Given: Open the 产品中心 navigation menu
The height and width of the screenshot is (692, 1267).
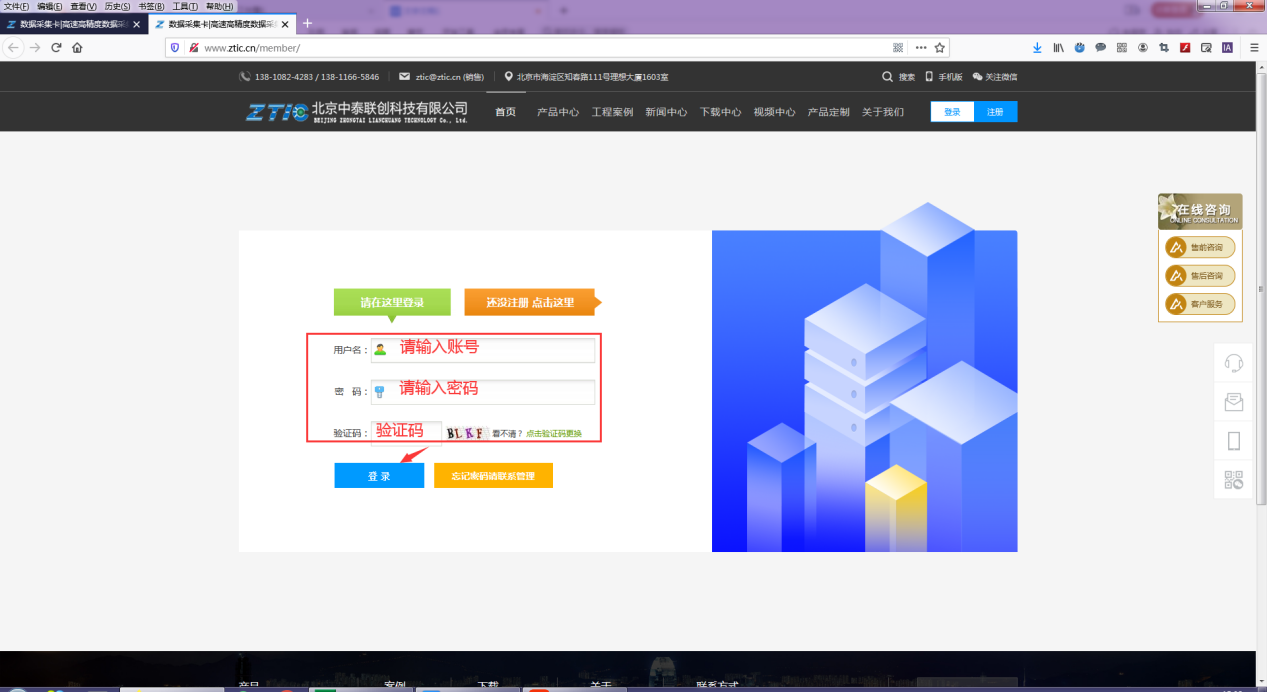Looking at the screenshot, I should click(x=558, y=112).
